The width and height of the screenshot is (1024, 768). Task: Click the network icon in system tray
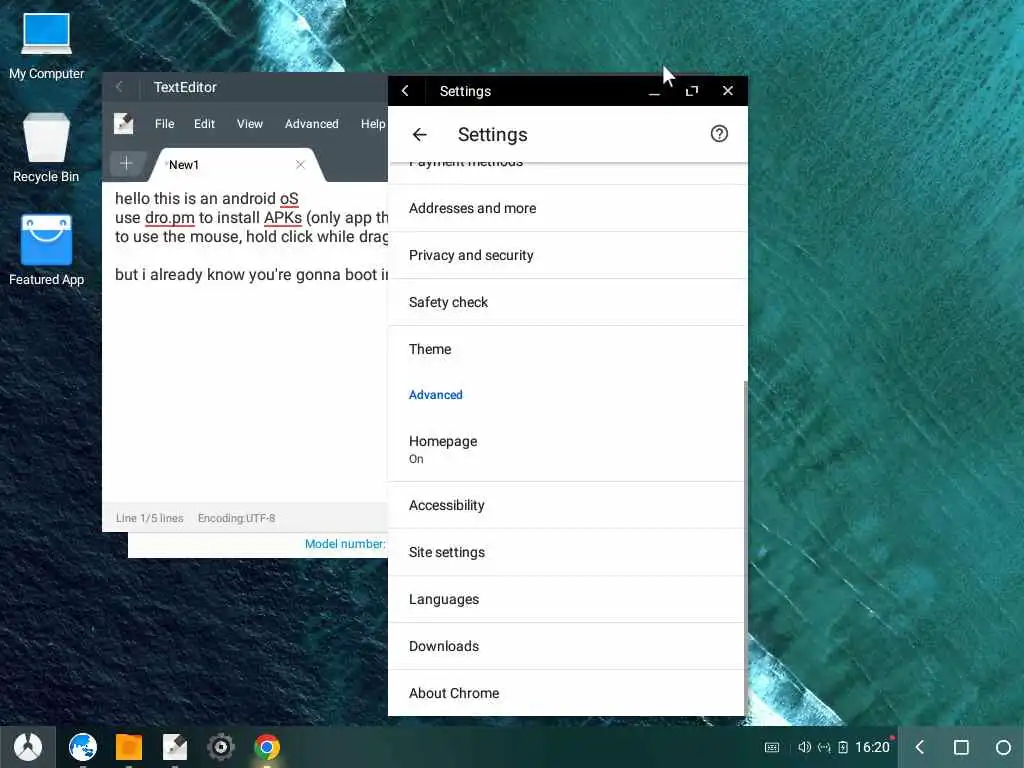tap(824, 747)
